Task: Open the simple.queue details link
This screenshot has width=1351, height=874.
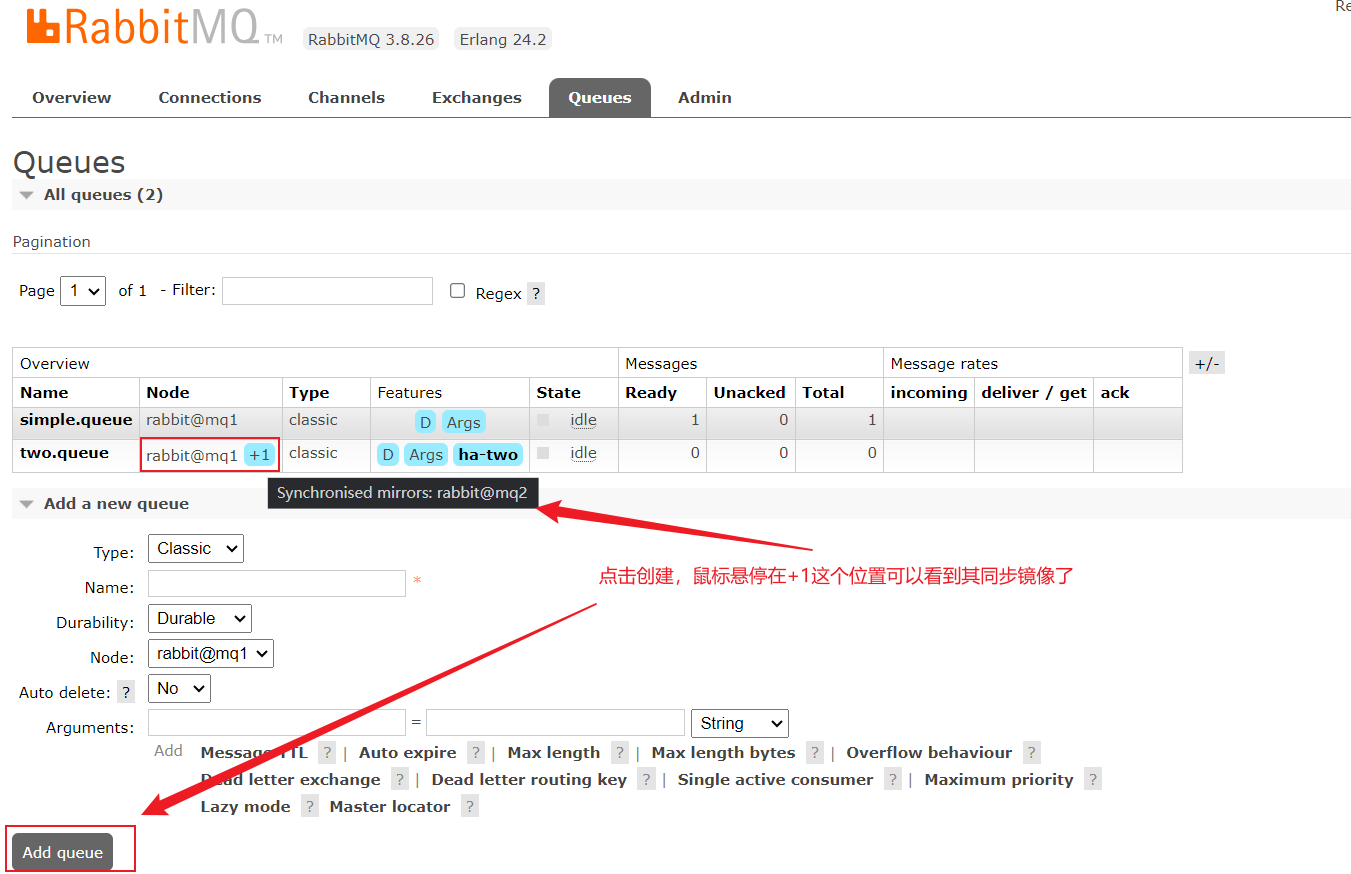Action: (x=76, y=420)
